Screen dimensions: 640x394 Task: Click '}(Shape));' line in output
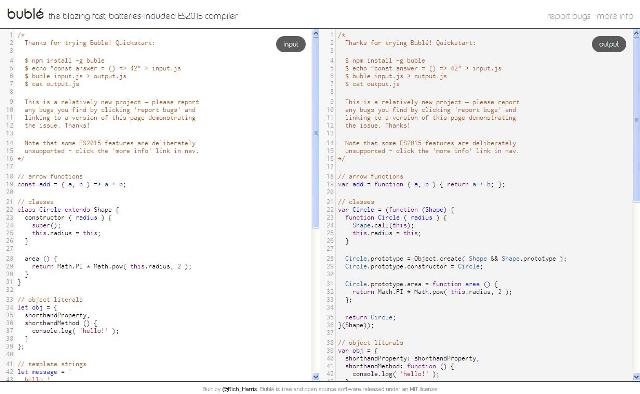coord(356,325)
